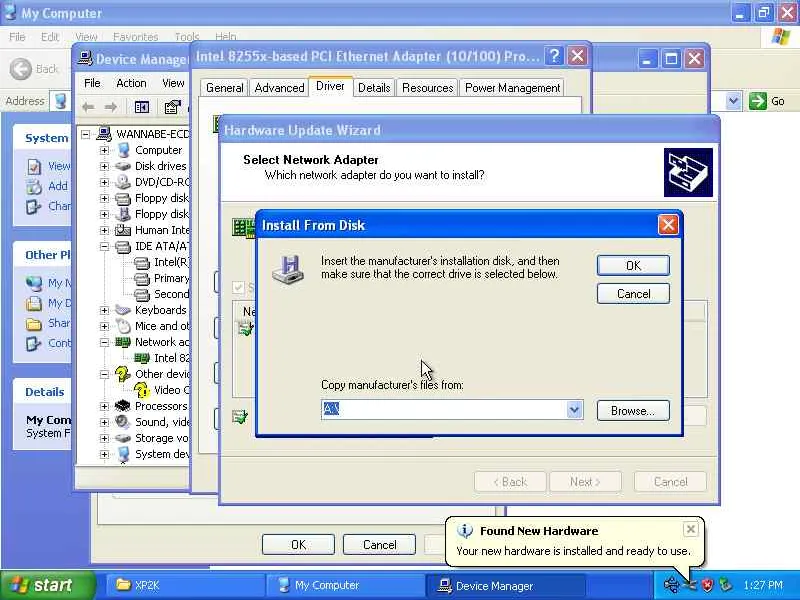Expand the Disk drives node
800x600 pixels.
click(104, 166)
